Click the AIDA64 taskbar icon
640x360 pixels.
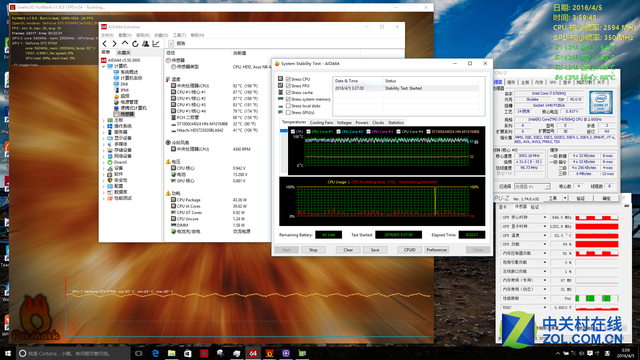(253, 353)
